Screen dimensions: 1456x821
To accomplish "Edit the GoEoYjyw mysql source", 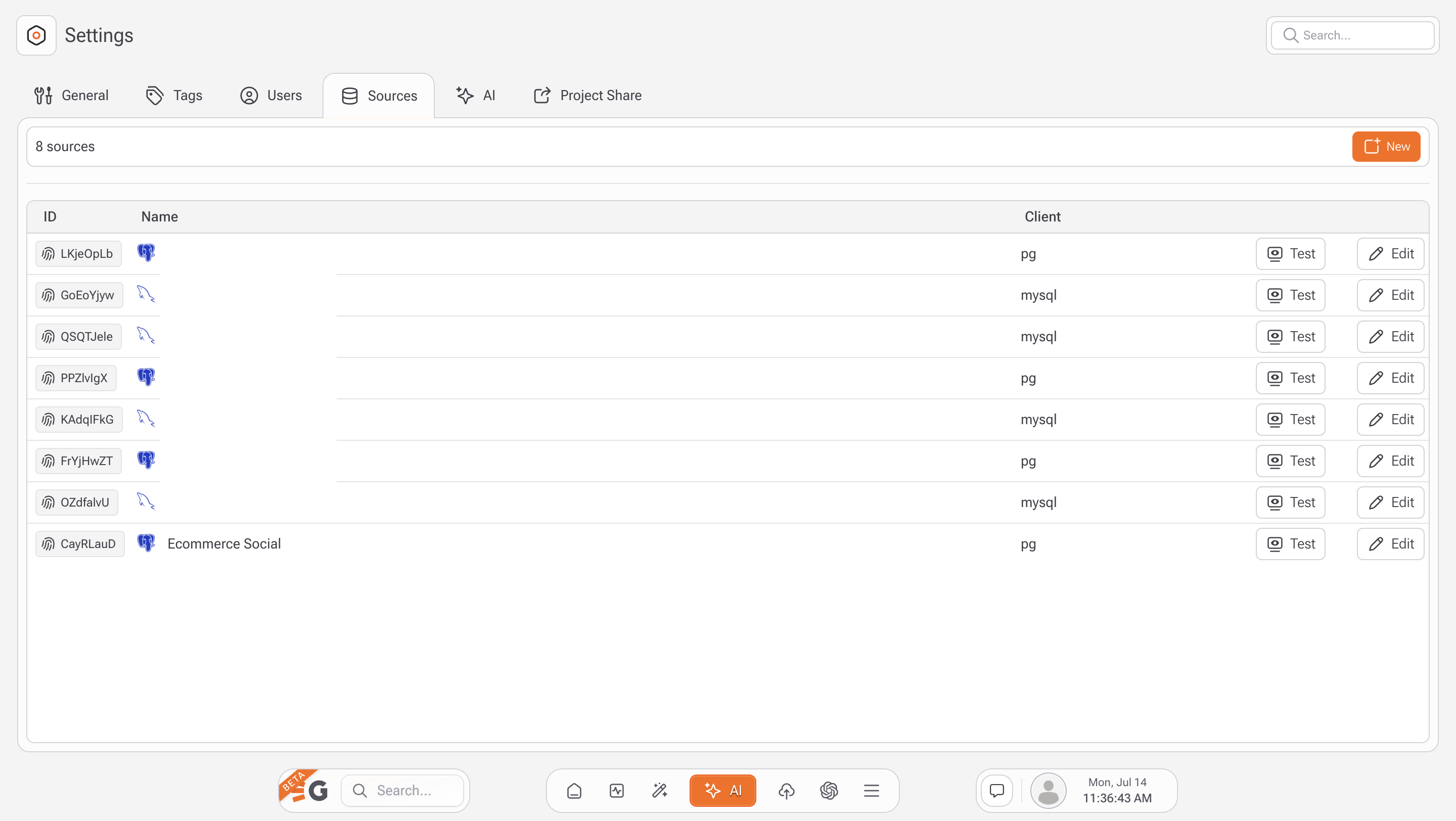I will (x=1390, y=295).
